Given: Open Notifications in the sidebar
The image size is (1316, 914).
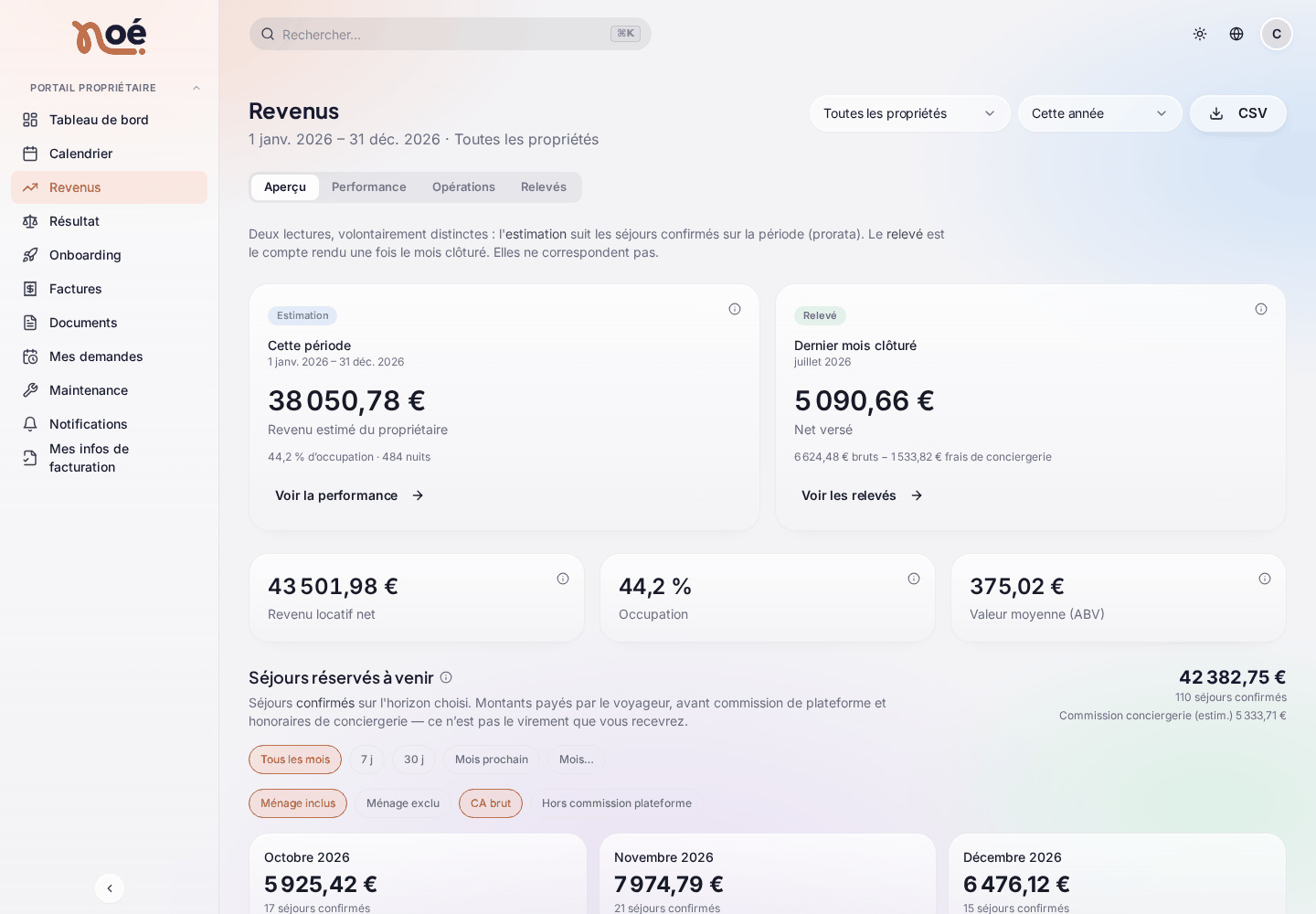Looking at the screenshot, I should [109, 424].
